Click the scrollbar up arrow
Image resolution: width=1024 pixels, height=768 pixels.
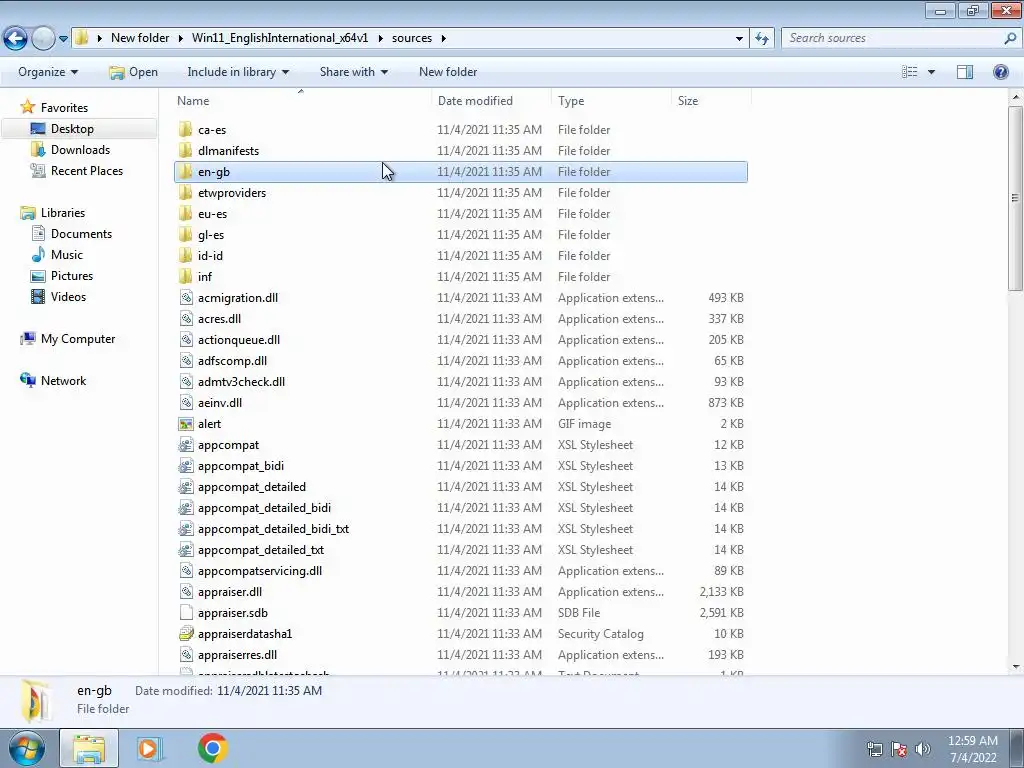click(1015, 97)
